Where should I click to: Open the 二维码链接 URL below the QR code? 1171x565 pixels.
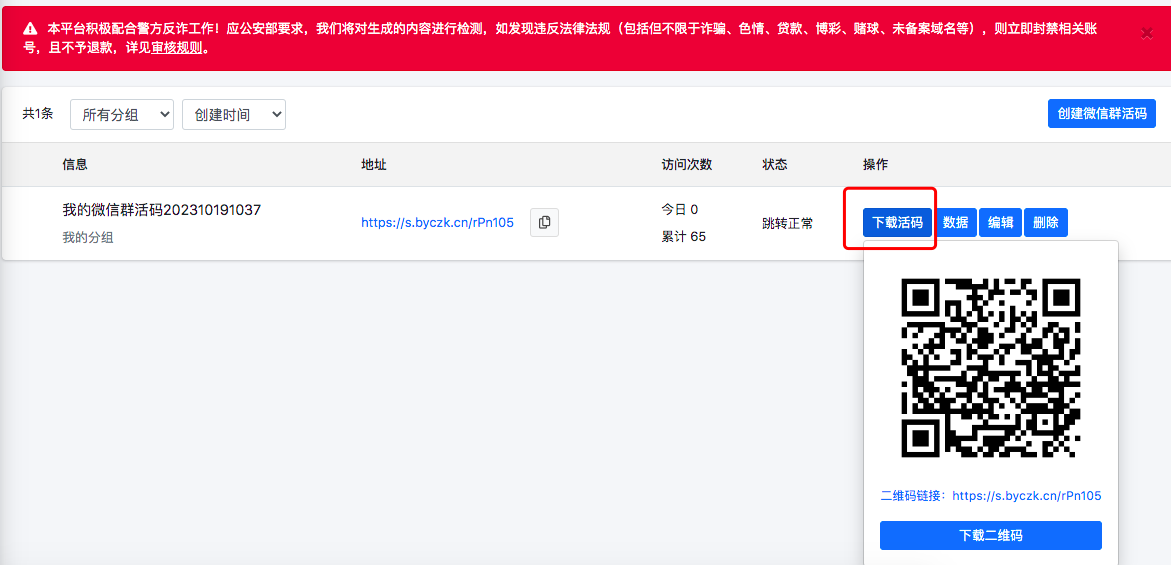click(1026, 495)
